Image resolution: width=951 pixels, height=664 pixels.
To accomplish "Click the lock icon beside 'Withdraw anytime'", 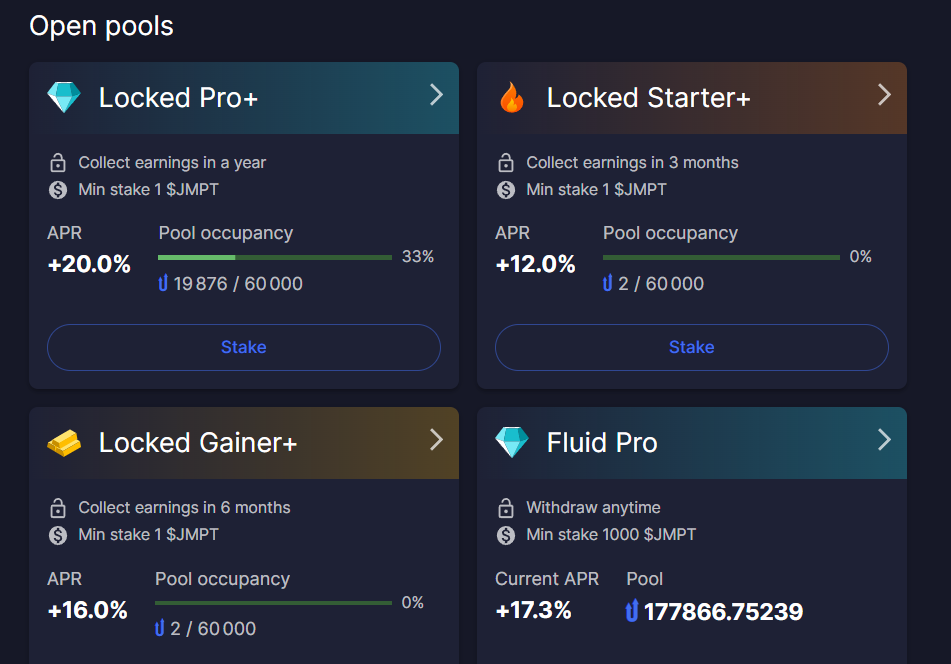I will (506, 508).
